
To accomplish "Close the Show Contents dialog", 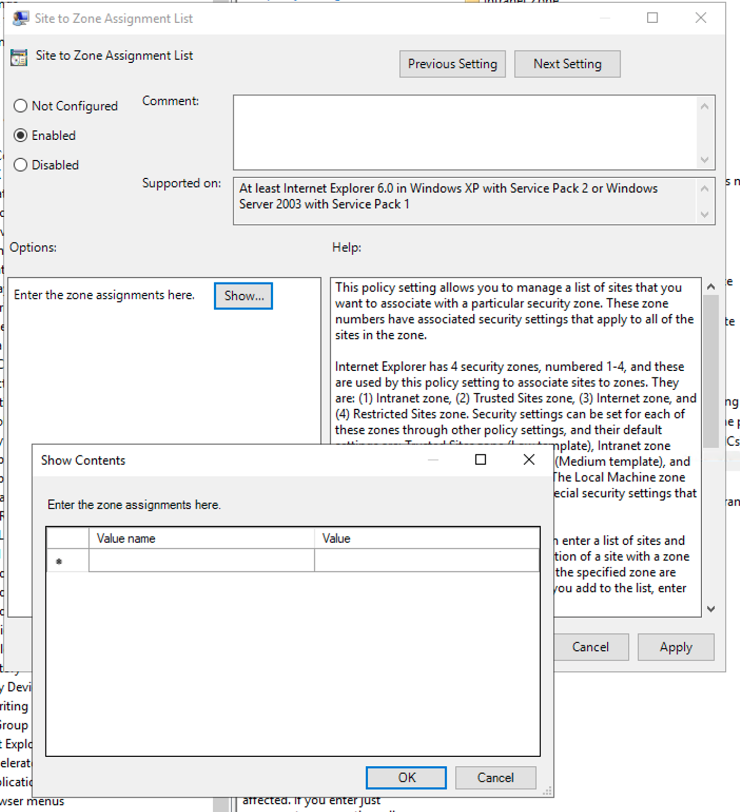I will coord(529,460).
